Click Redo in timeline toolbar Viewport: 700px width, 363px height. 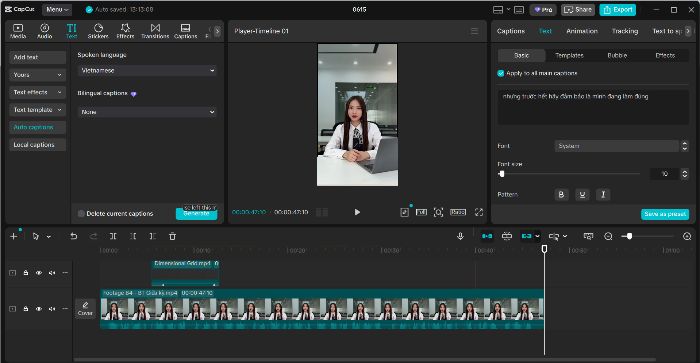click(93, 236)
